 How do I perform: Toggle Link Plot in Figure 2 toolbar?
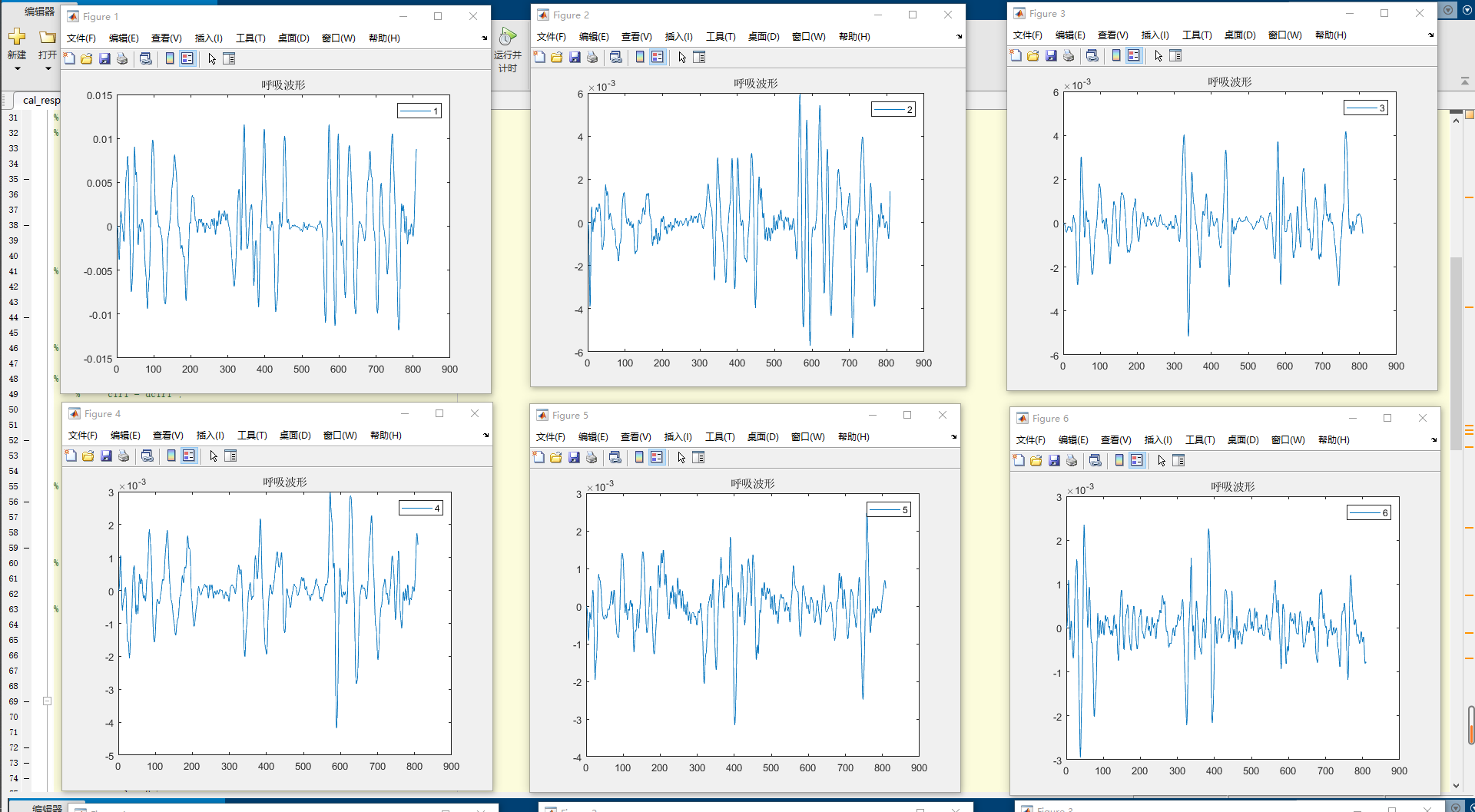616,57
